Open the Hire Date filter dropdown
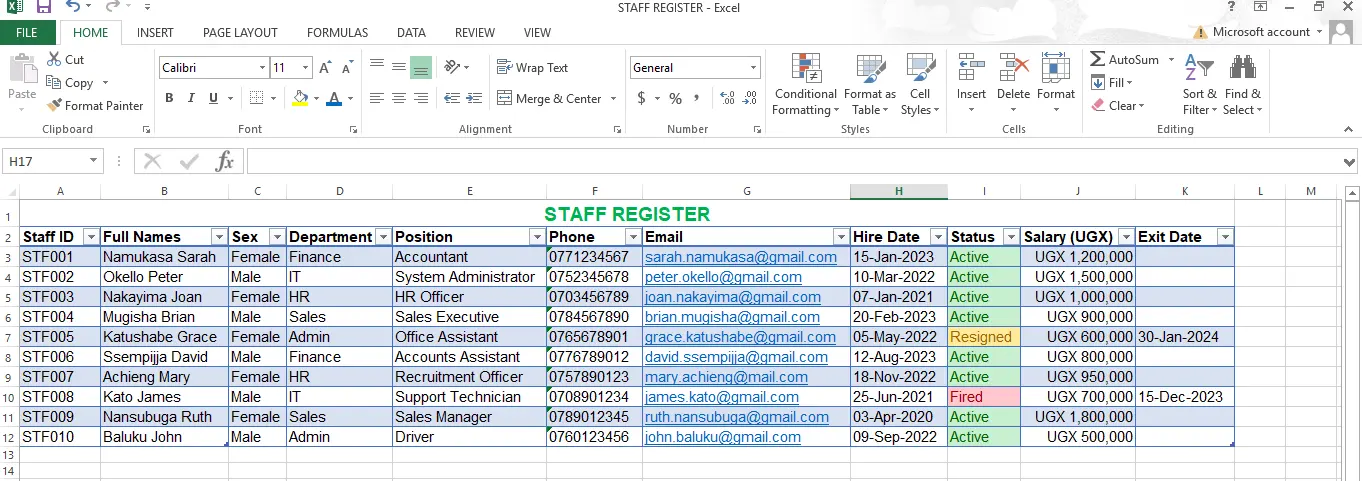This screenshot has height=481, width=1362. pyautogui.click(x=938, y=237)
